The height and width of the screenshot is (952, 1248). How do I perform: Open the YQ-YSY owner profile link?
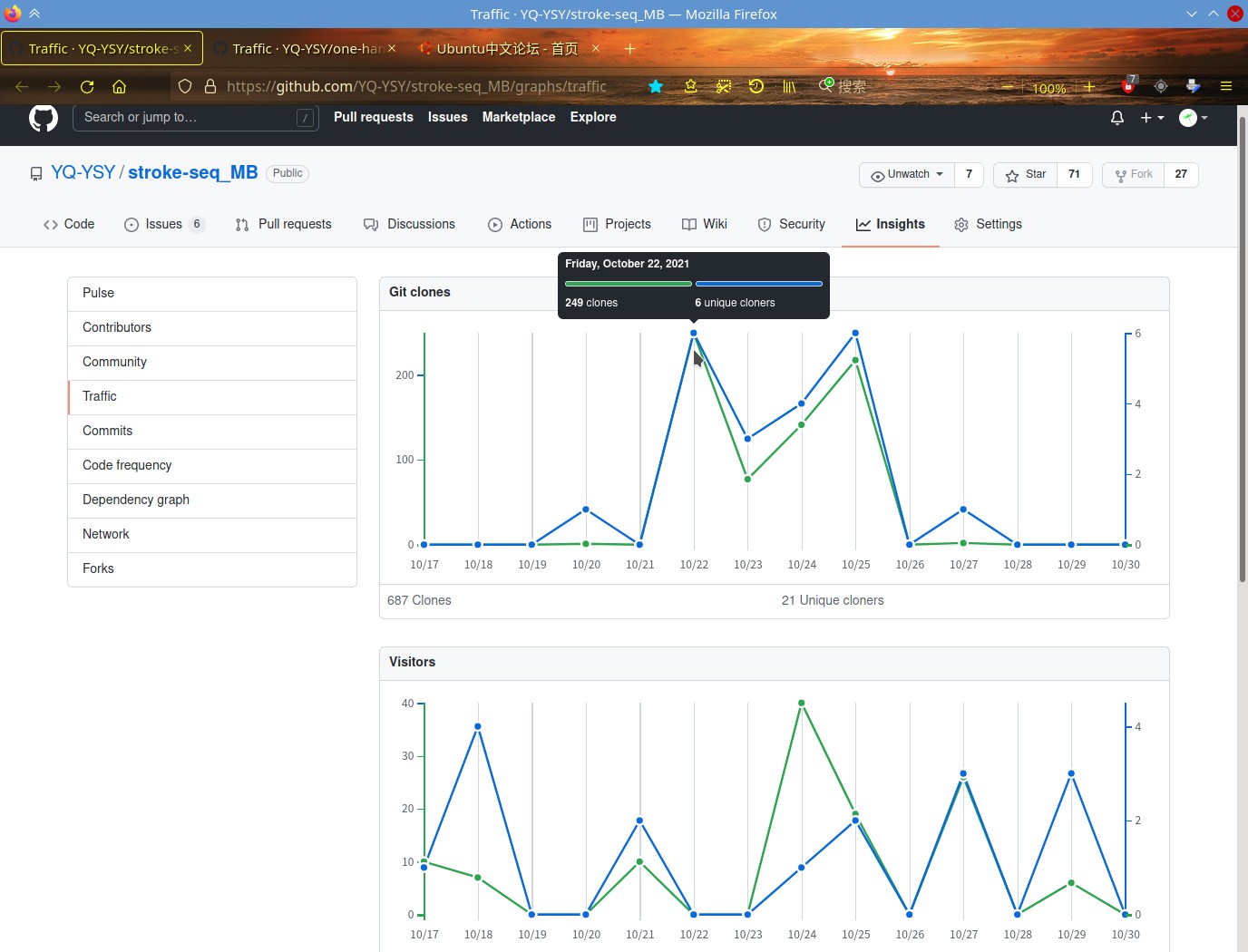tap(83, 172)
